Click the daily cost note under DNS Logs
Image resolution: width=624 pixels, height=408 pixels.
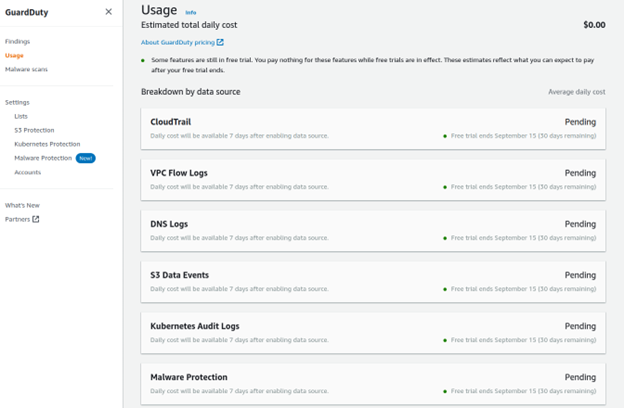pyautogui.click(x=239, y=238)
